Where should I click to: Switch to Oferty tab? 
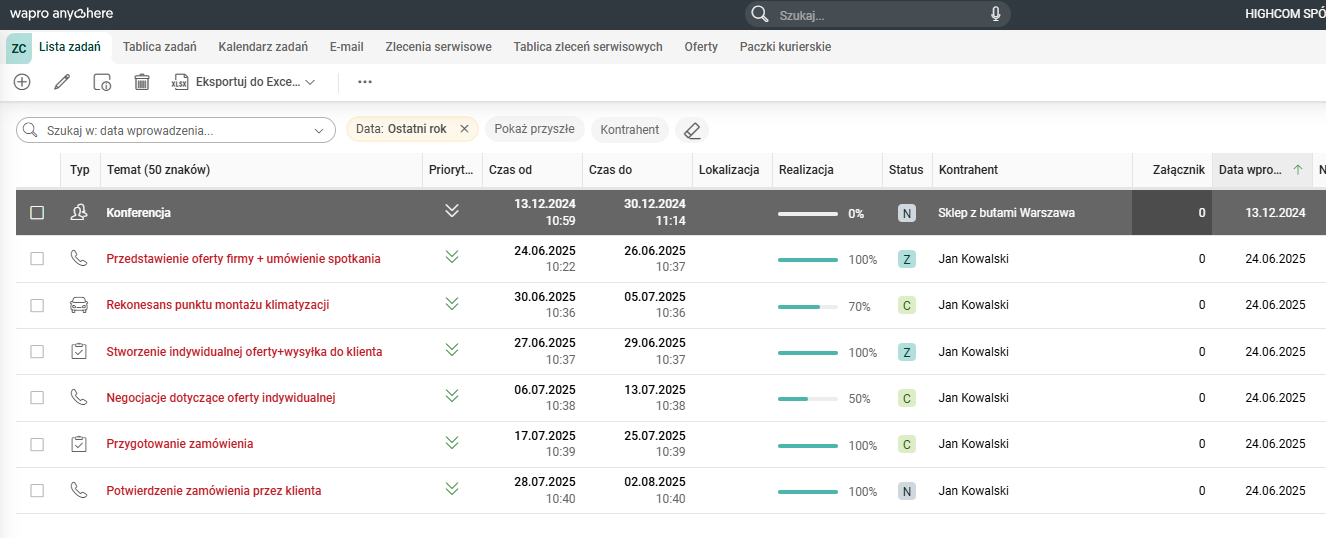[x=701, y=47]
